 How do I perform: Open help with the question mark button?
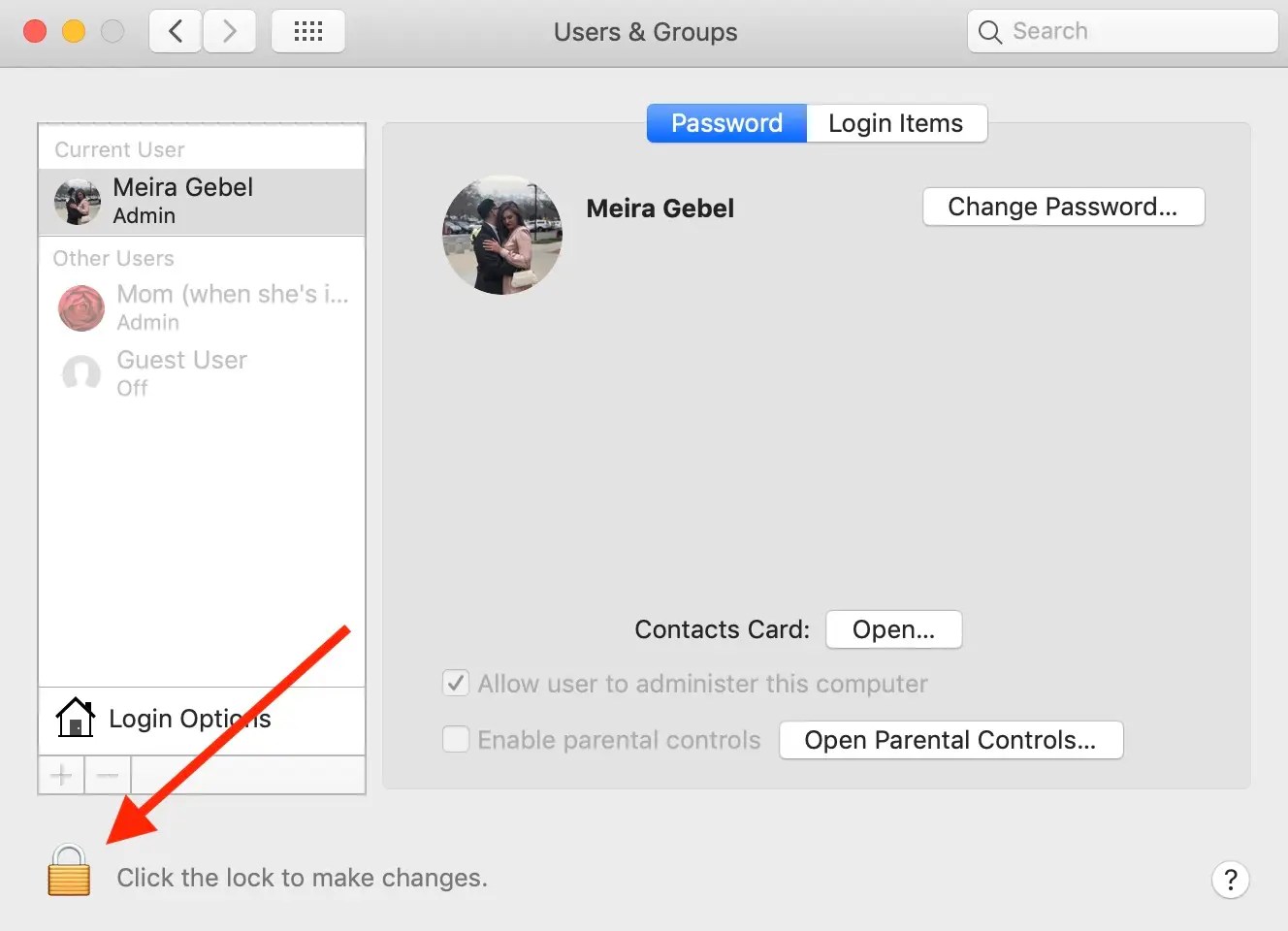click(x=1231, y=880)
